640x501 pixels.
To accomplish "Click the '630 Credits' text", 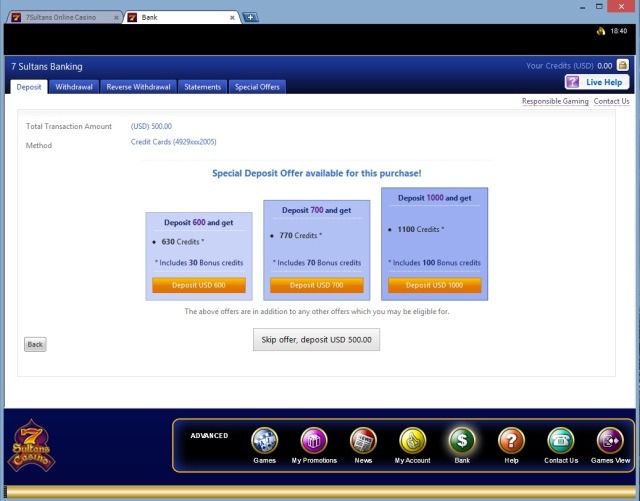I will [x=183, y=242].
